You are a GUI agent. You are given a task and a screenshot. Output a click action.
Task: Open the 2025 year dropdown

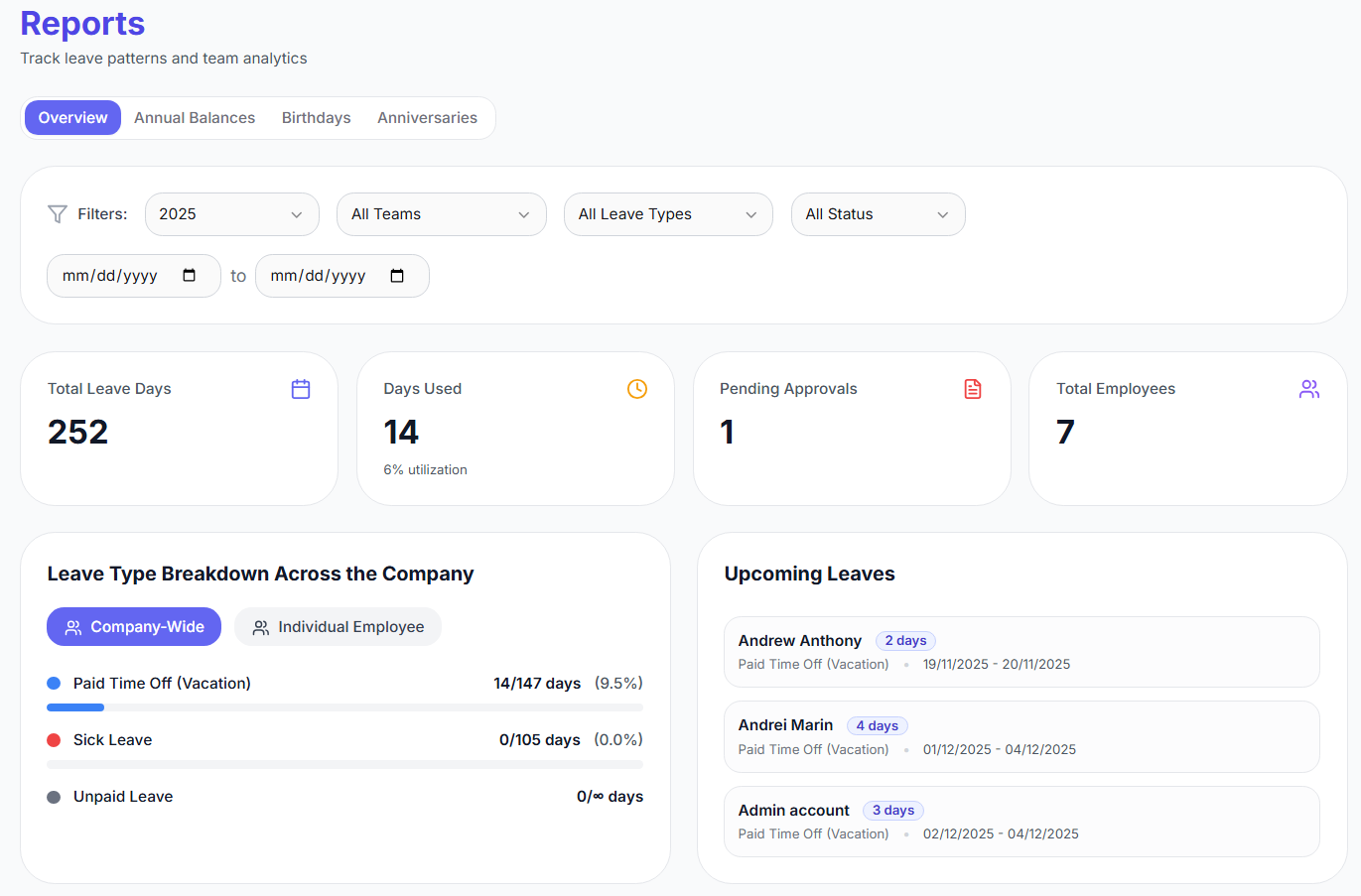[232, 214]
